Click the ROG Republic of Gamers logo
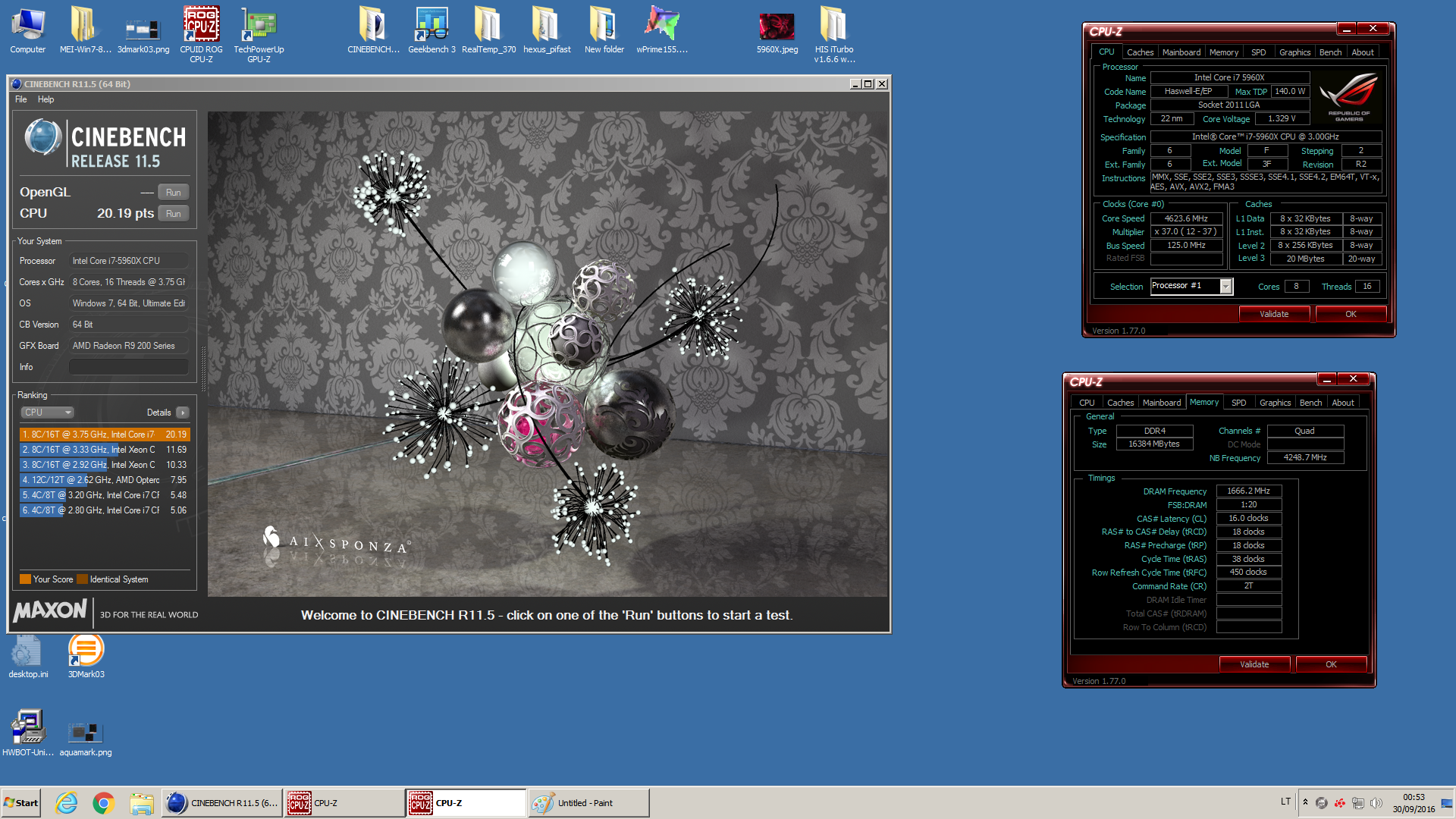Screen dimensions: 1456x819 click(x=1348, y=97)
